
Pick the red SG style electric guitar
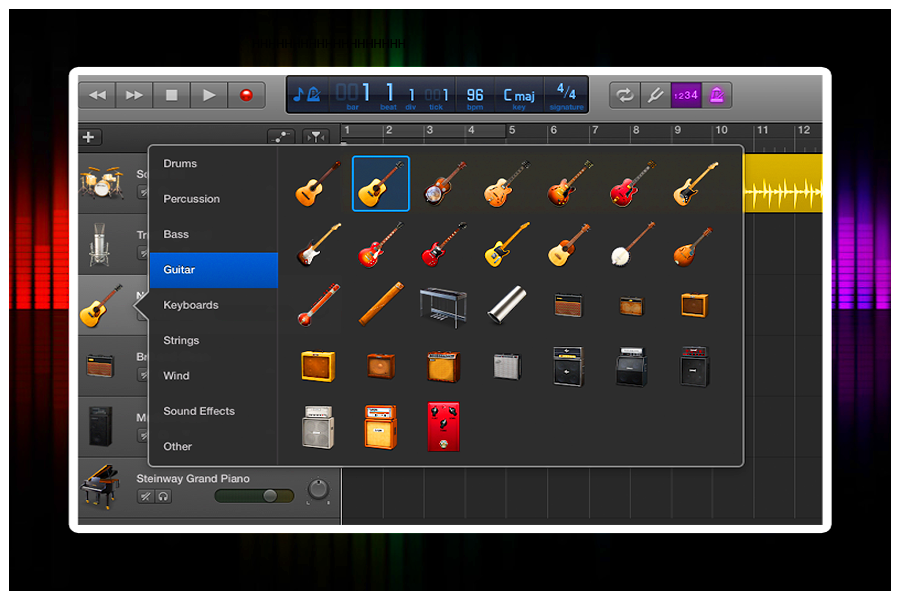(444, 245)
